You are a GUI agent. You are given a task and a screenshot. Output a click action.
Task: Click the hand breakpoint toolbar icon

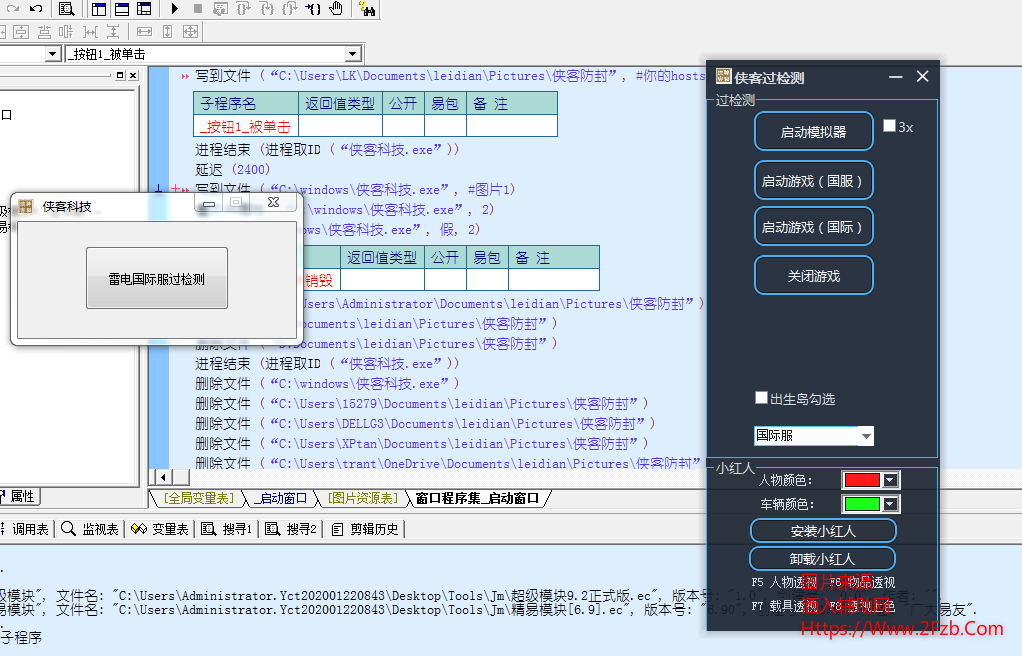coord(336,9)
